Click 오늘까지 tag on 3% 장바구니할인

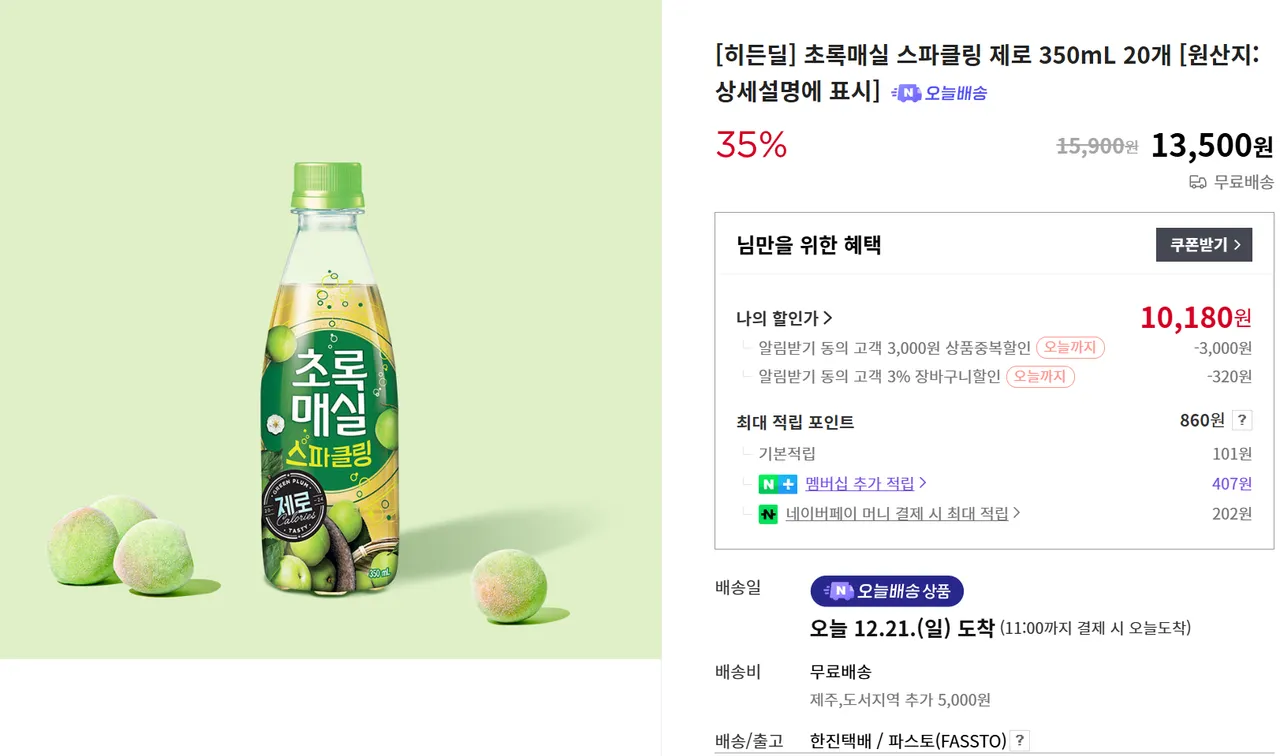pos(1040,377)
